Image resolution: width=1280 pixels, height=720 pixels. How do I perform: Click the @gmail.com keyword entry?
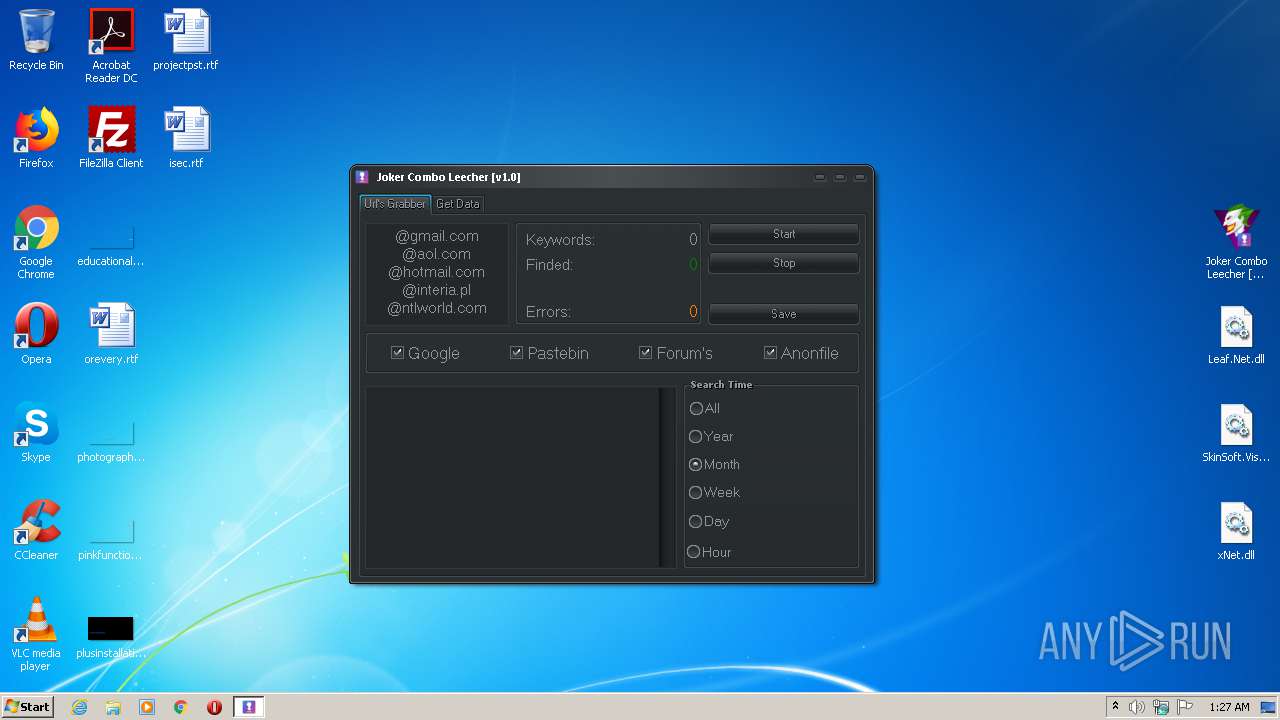coord(437,236)
